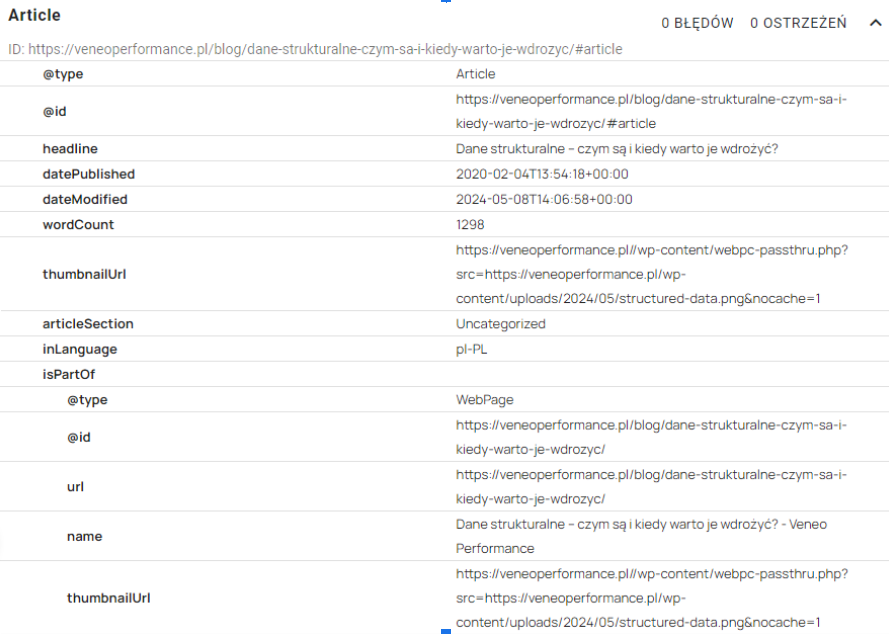Select the url property label under isPartOf

tap(75, 487)
